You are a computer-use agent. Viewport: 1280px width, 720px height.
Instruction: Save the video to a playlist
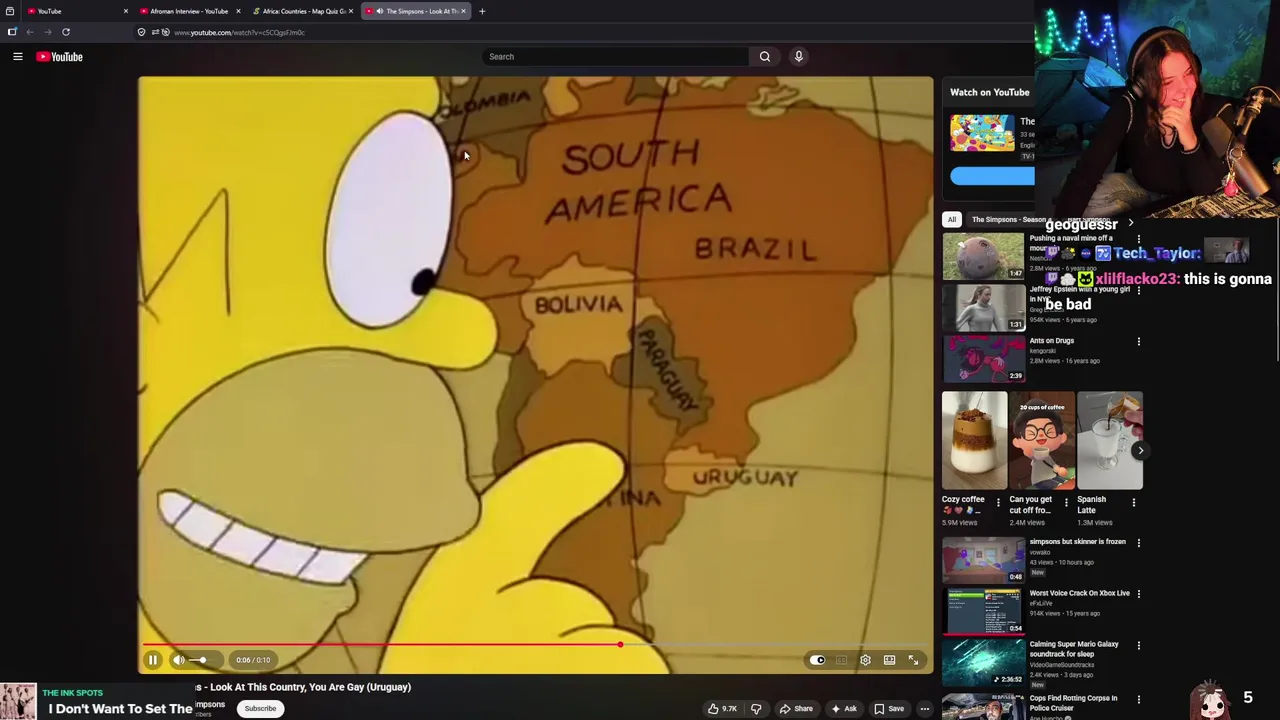[x=889, y=709]
